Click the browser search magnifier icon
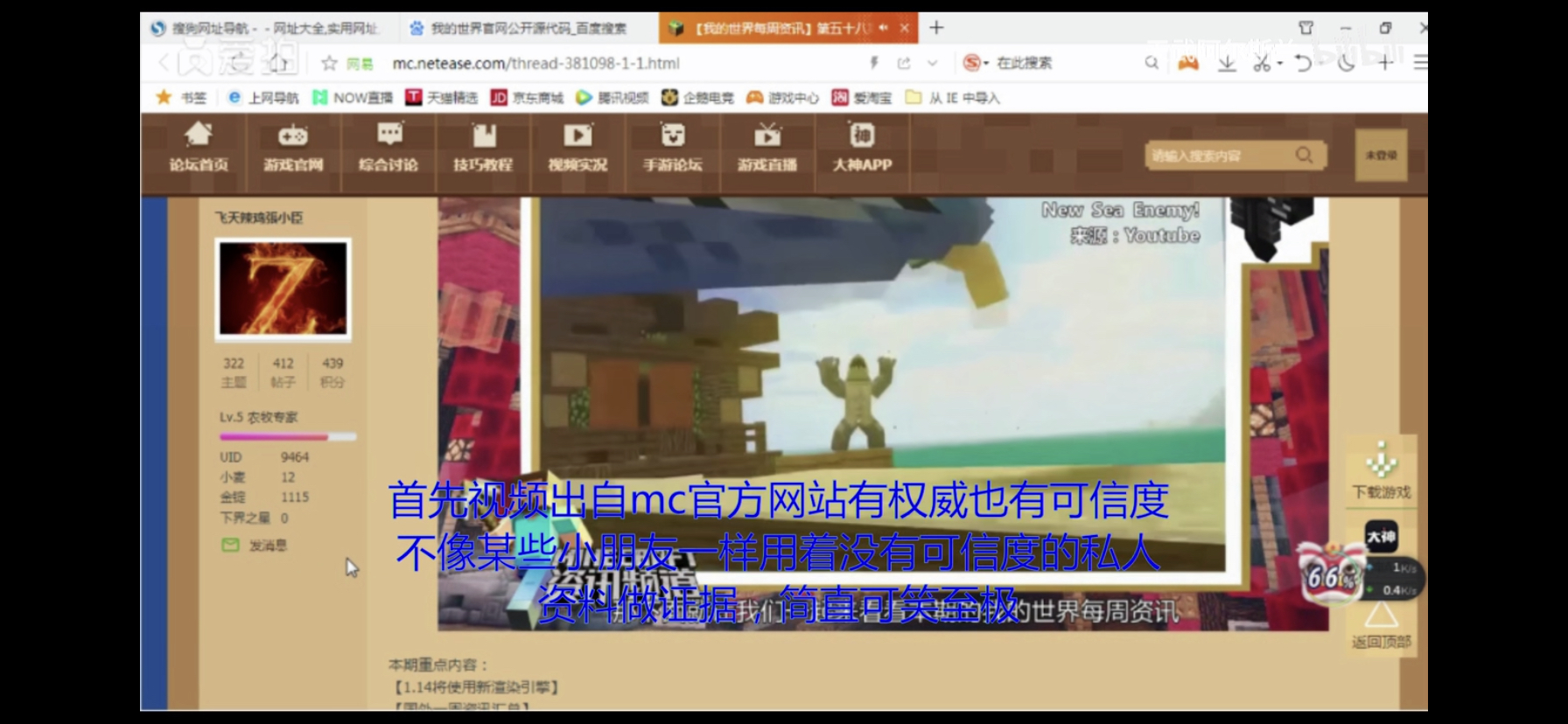This screenshot has width=1568, height=724. (x=1151, y=63)
